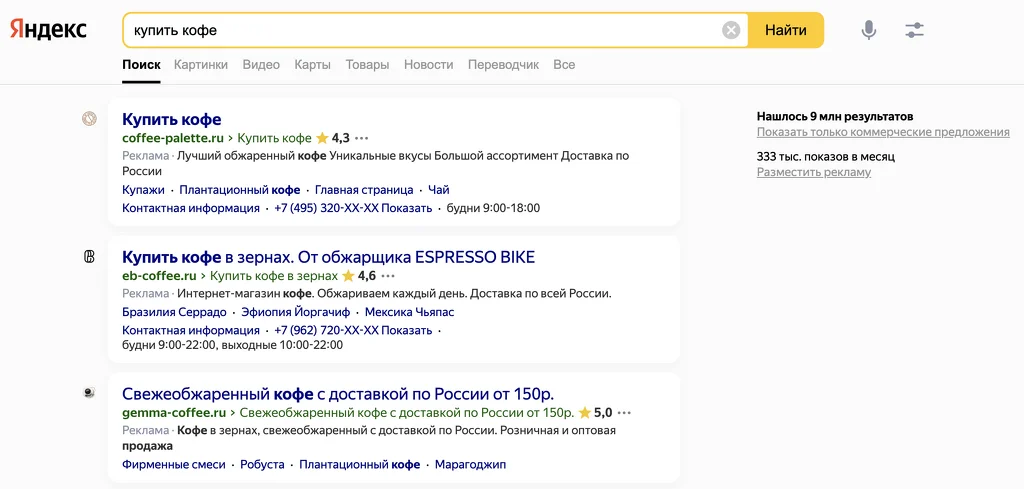Open the Чай sitelink
1024x489 pixels.
pos(439,190)
